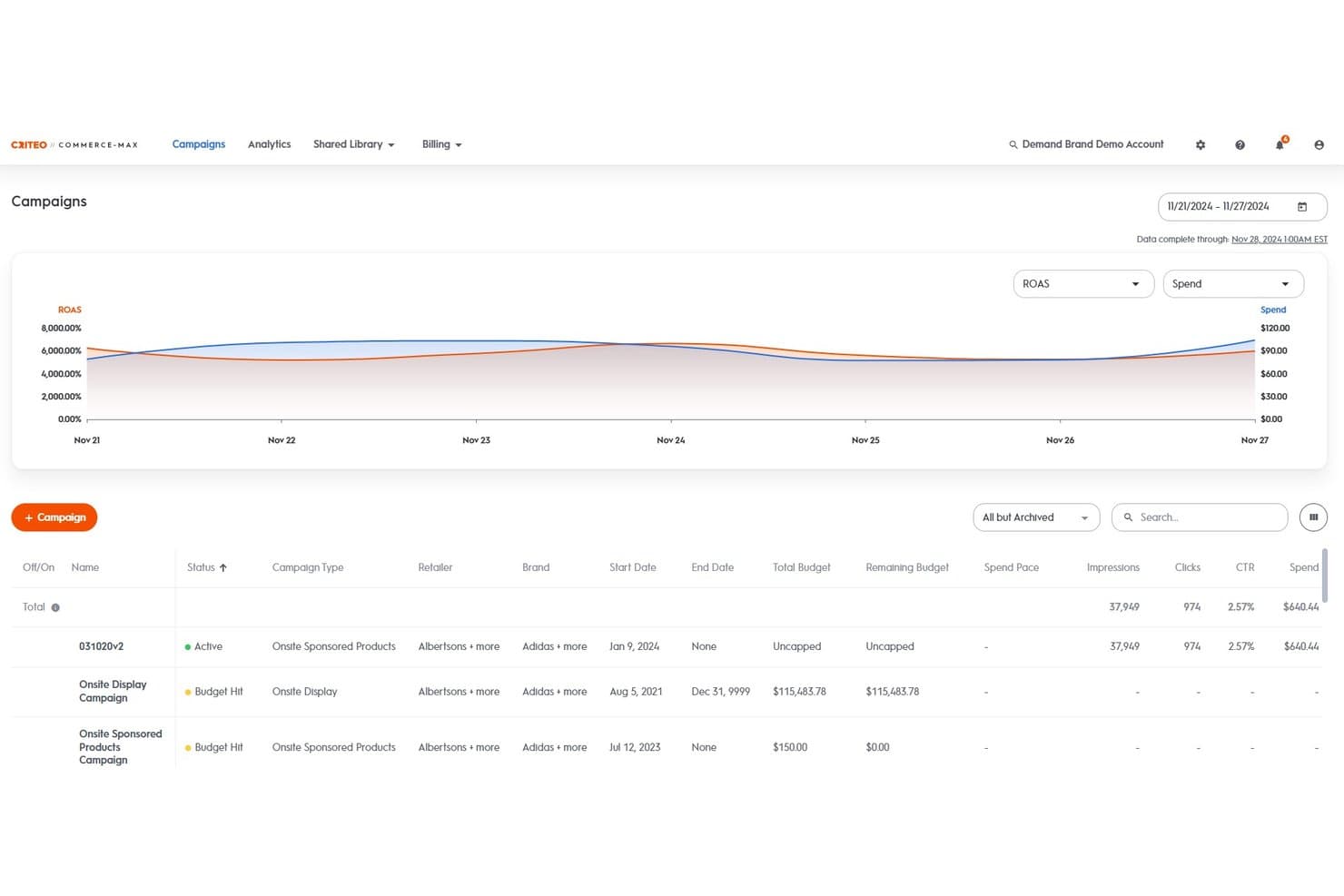
Task: Sort by Impressions column header
Action: (1113, 567)
